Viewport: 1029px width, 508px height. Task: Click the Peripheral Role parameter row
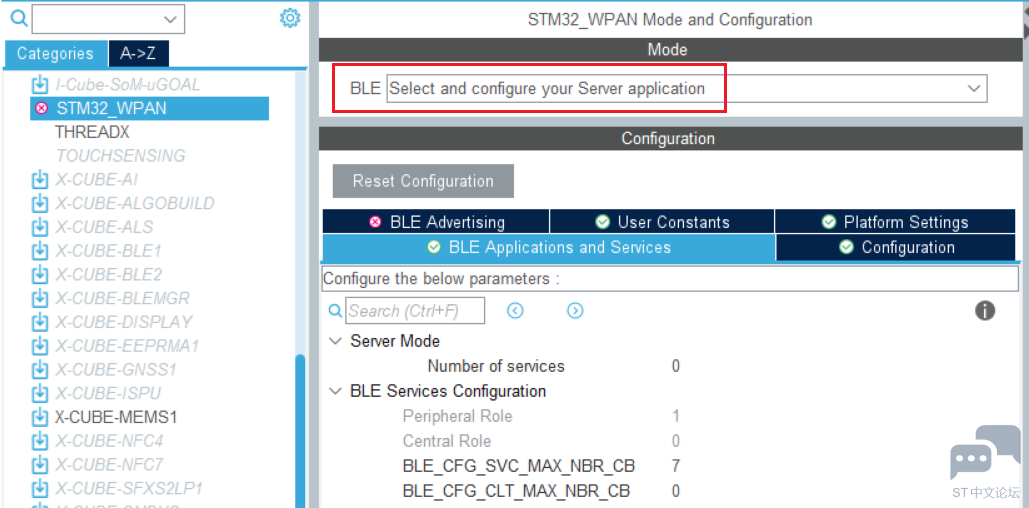pyautogui.click(x=541, y=417)
